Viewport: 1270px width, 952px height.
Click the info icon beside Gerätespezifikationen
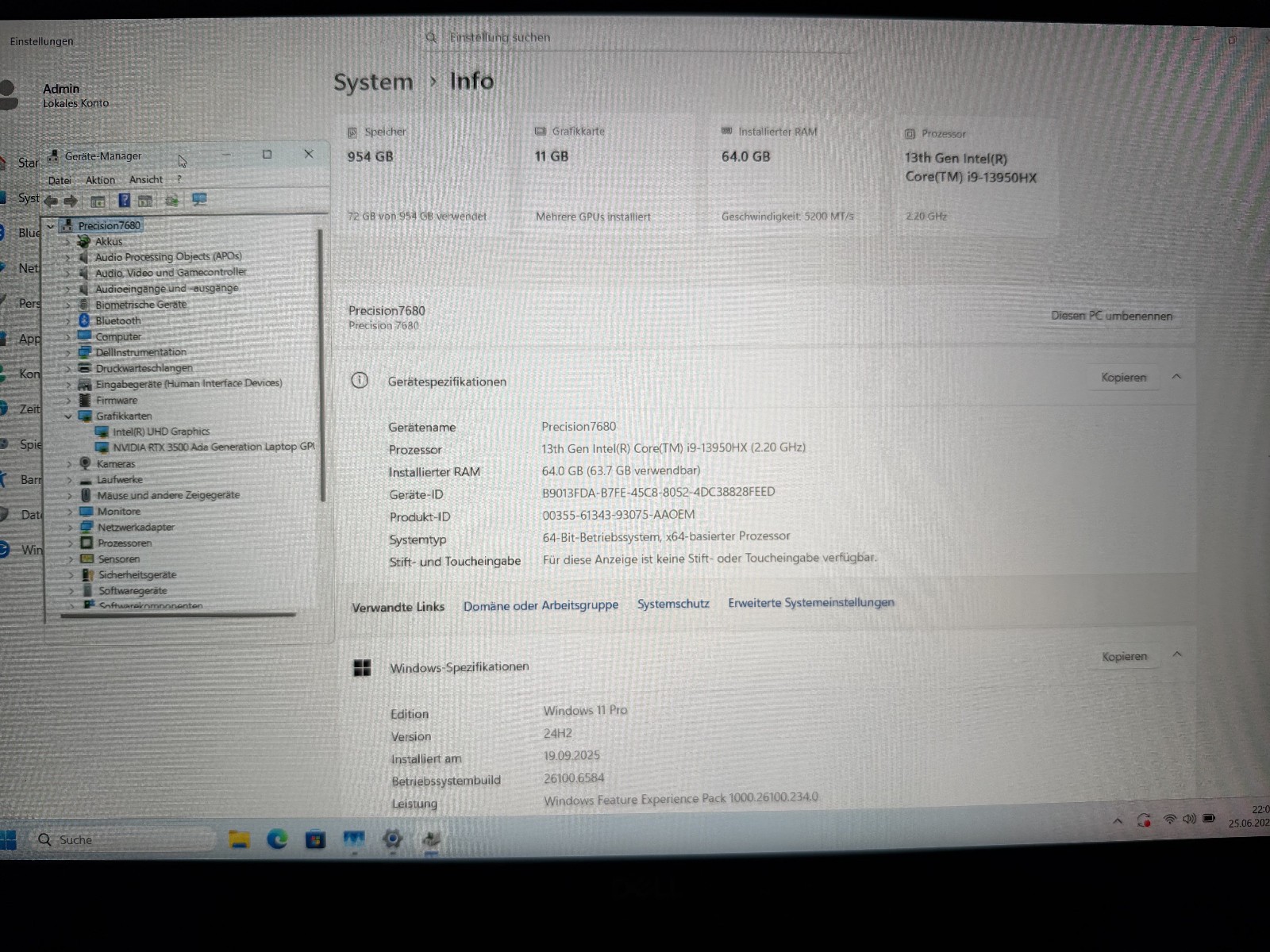coord(360,381)
